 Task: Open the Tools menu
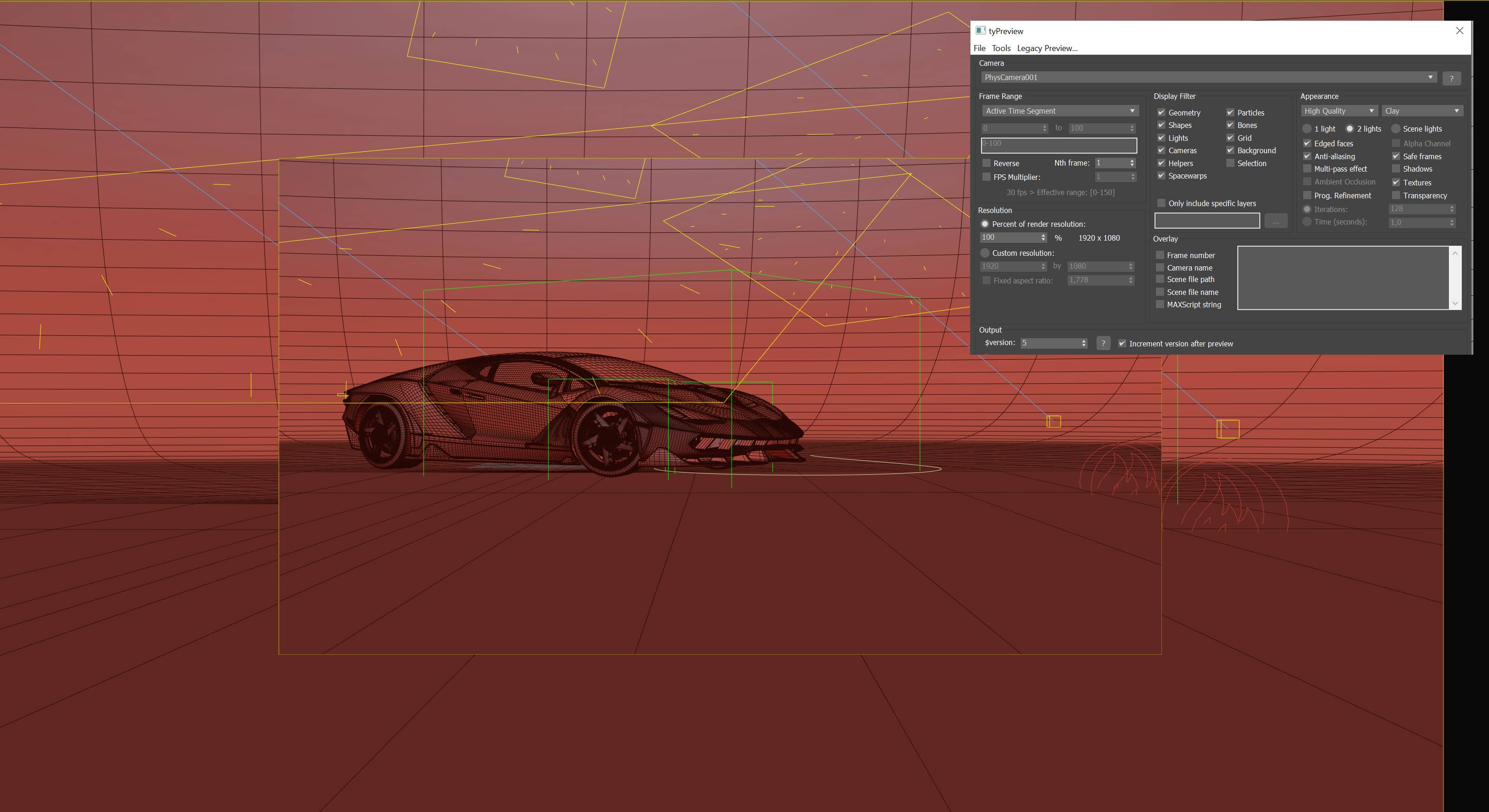pos(1001,48)
